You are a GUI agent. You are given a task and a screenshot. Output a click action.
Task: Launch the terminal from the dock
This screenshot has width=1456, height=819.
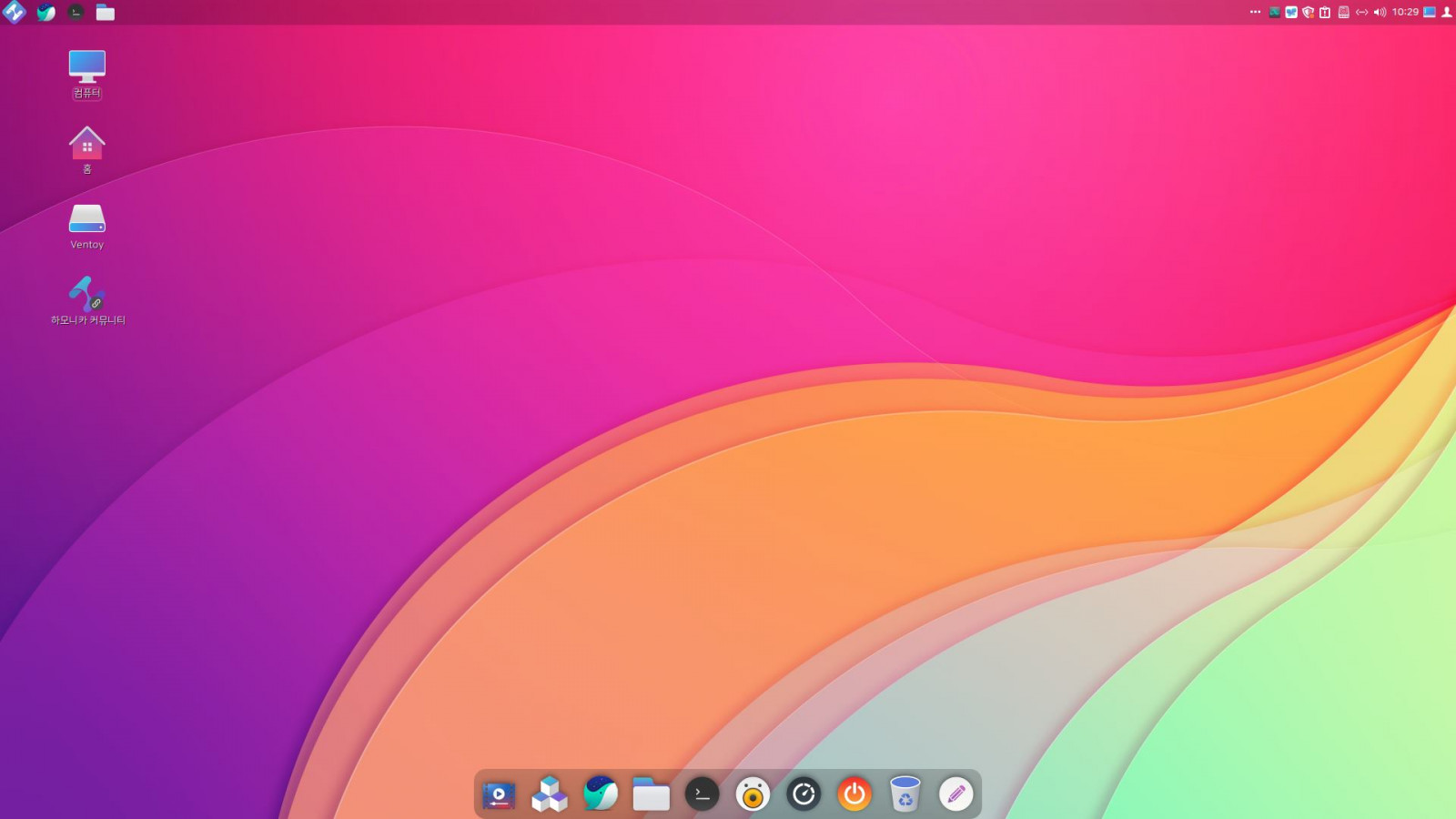click(703, 795)
